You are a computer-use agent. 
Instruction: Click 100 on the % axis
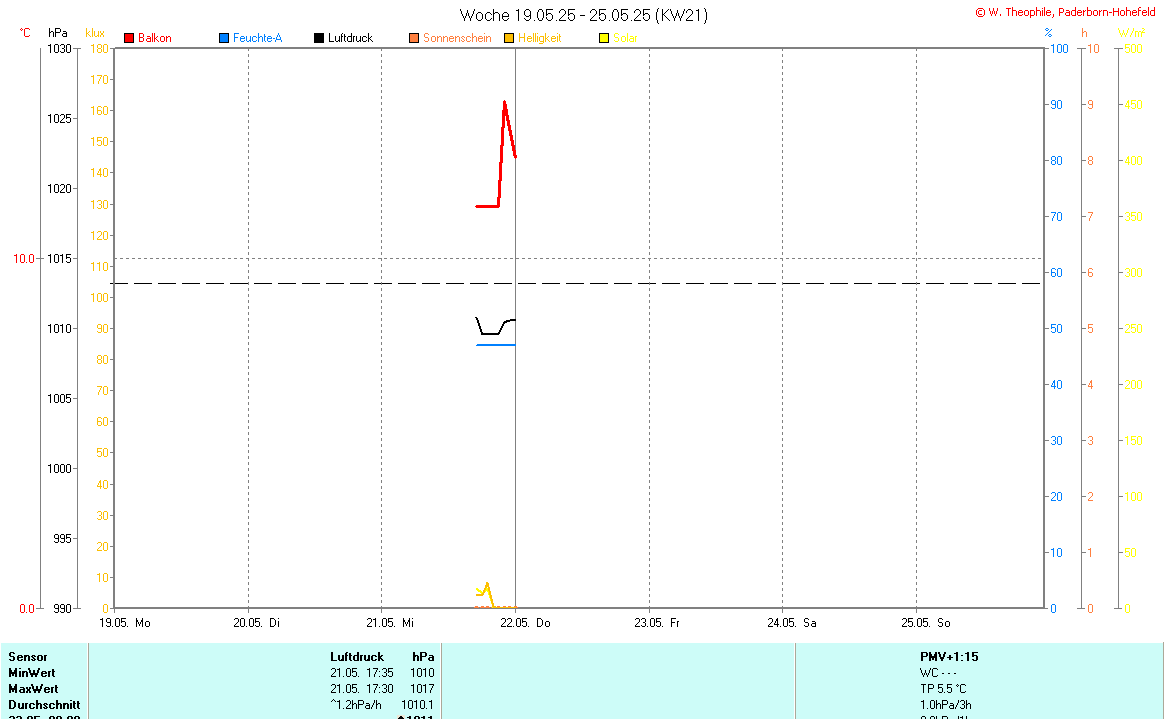(1059, 49)
